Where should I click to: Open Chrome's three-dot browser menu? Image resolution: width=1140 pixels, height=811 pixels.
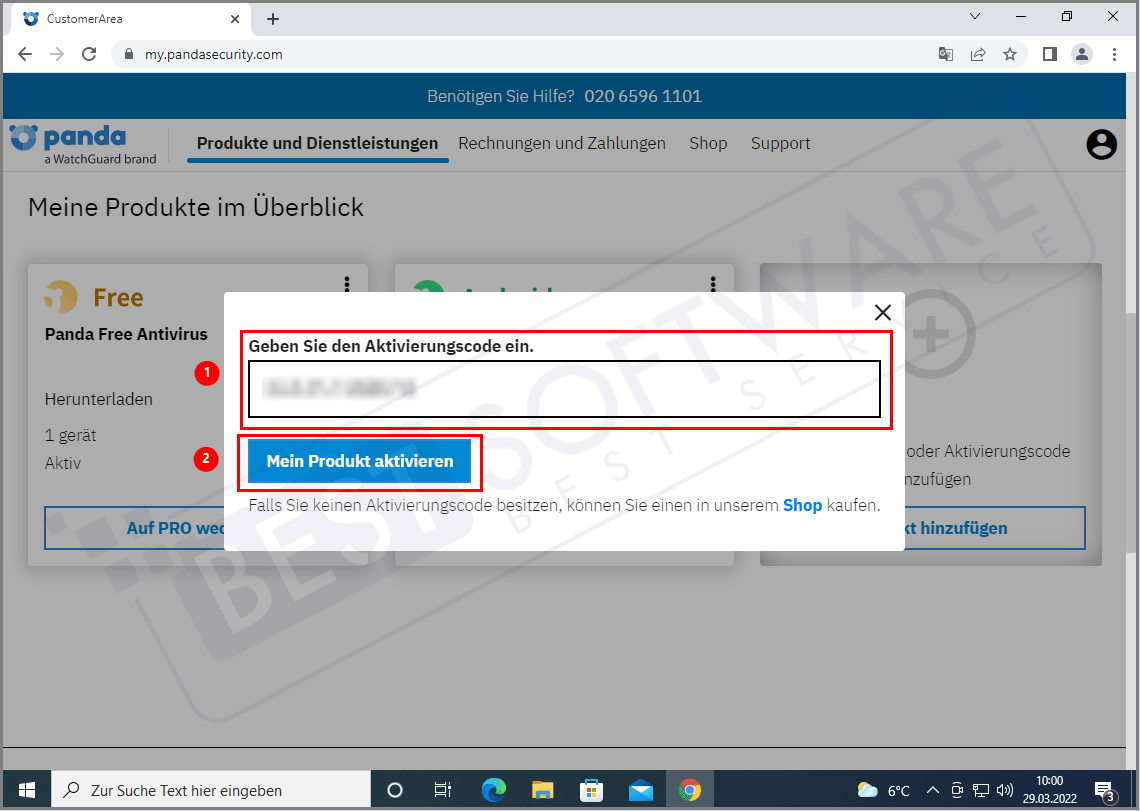click(x=1114, y=54)
